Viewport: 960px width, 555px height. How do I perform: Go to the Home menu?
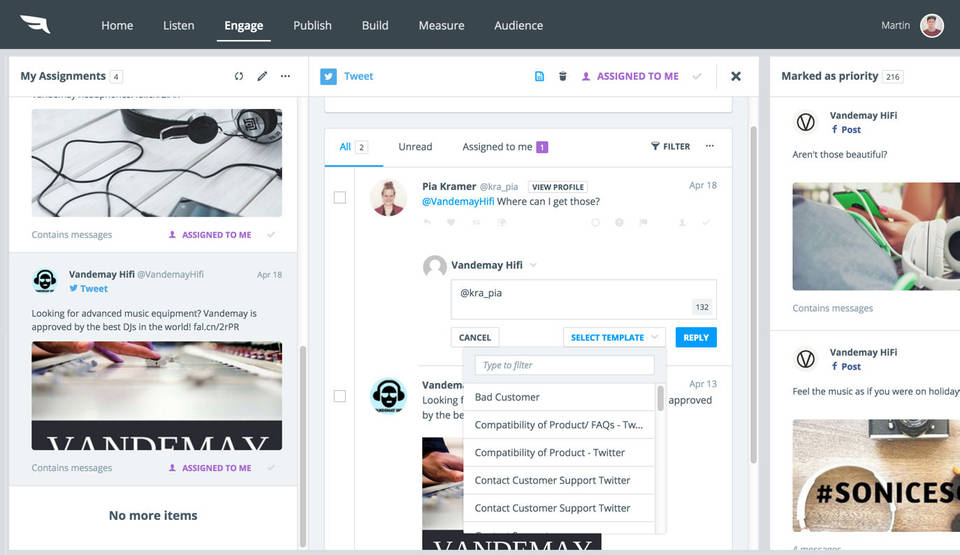pos(117,25)
